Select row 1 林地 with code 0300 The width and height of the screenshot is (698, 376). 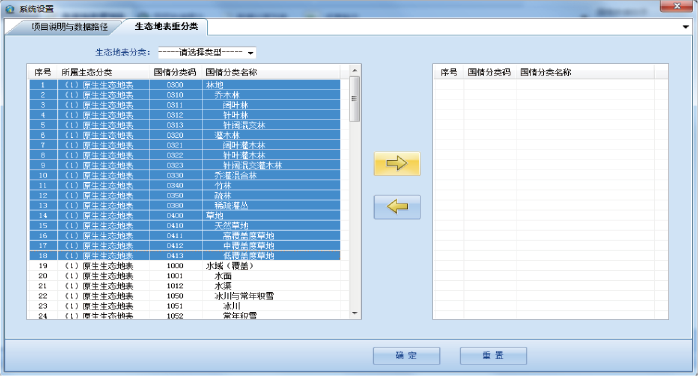185,85
